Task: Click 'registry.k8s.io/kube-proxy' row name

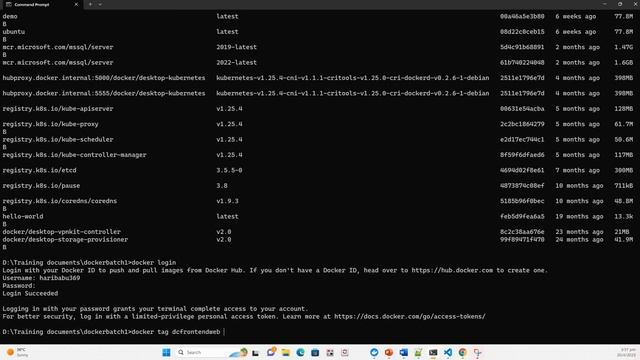Action: coord(51,124)
